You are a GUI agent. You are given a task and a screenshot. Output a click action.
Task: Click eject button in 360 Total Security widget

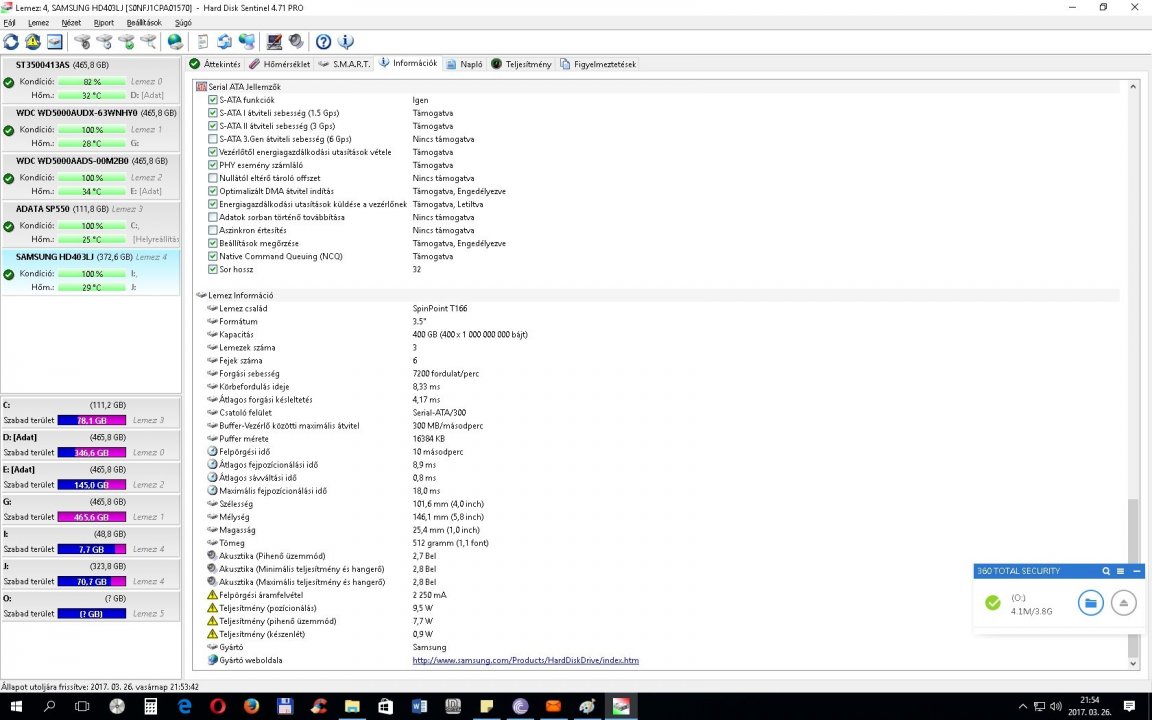1123,603
